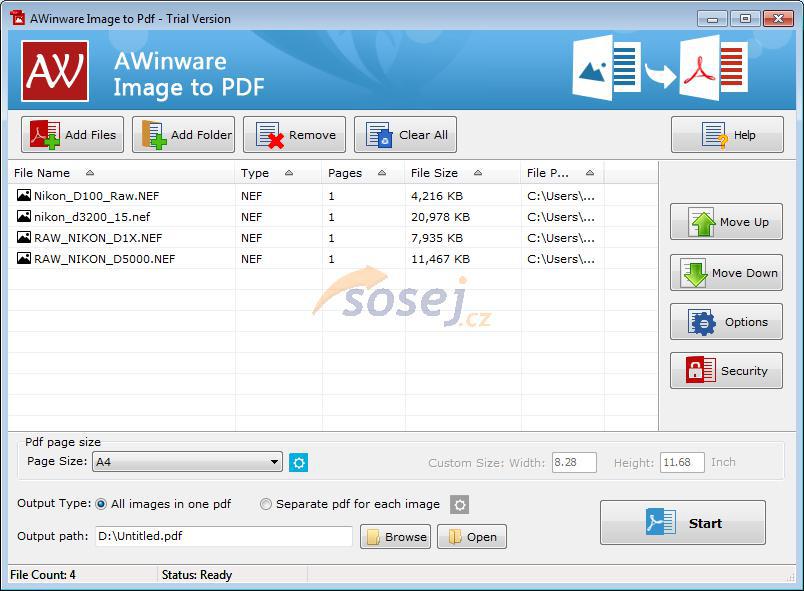Click the Type cell of nikon_d3200_15.nef row
Image resolution: width=804 pixels, height=591 pixels.
251,217
